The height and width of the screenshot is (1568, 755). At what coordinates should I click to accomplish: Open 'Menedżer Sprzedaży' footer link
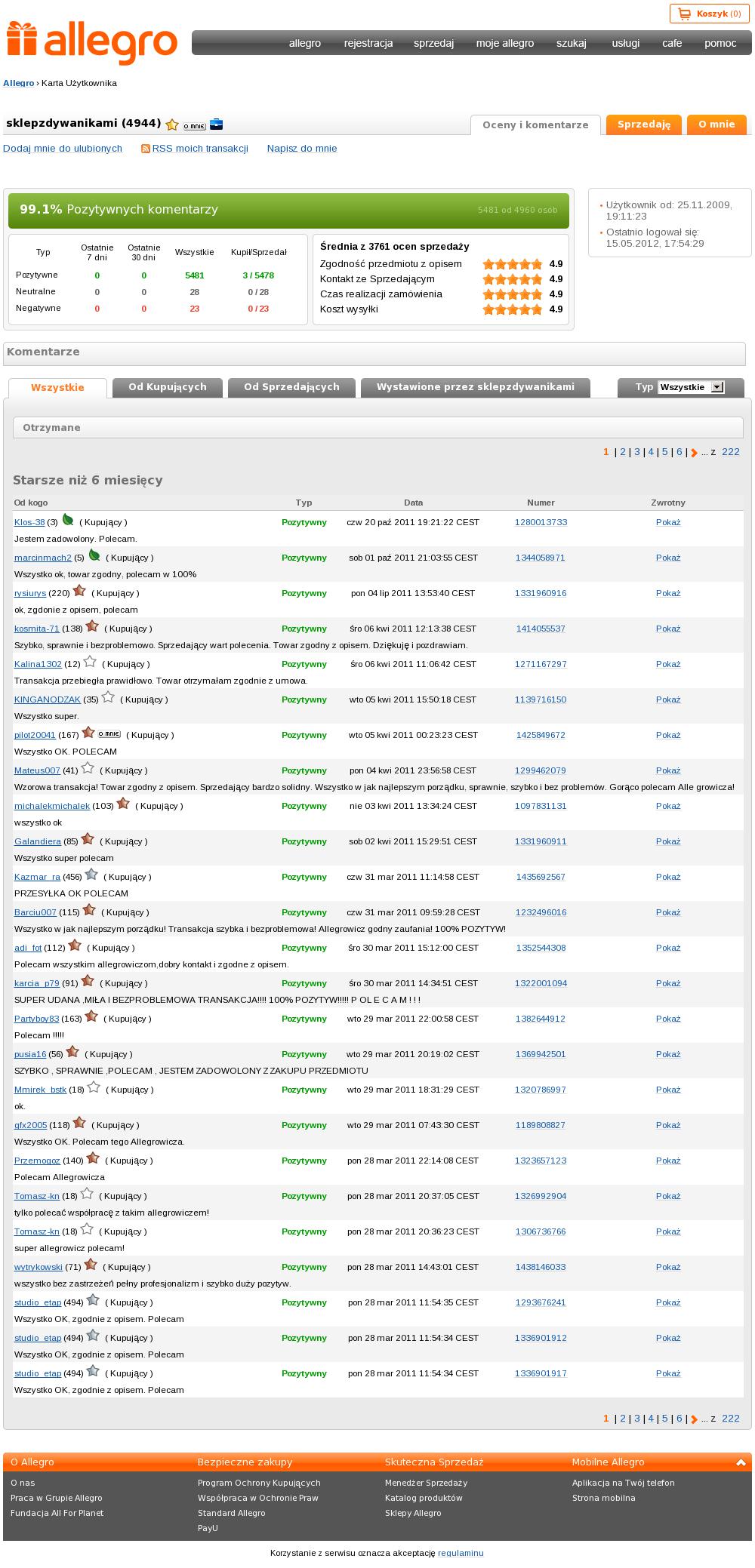(427, 1483)
